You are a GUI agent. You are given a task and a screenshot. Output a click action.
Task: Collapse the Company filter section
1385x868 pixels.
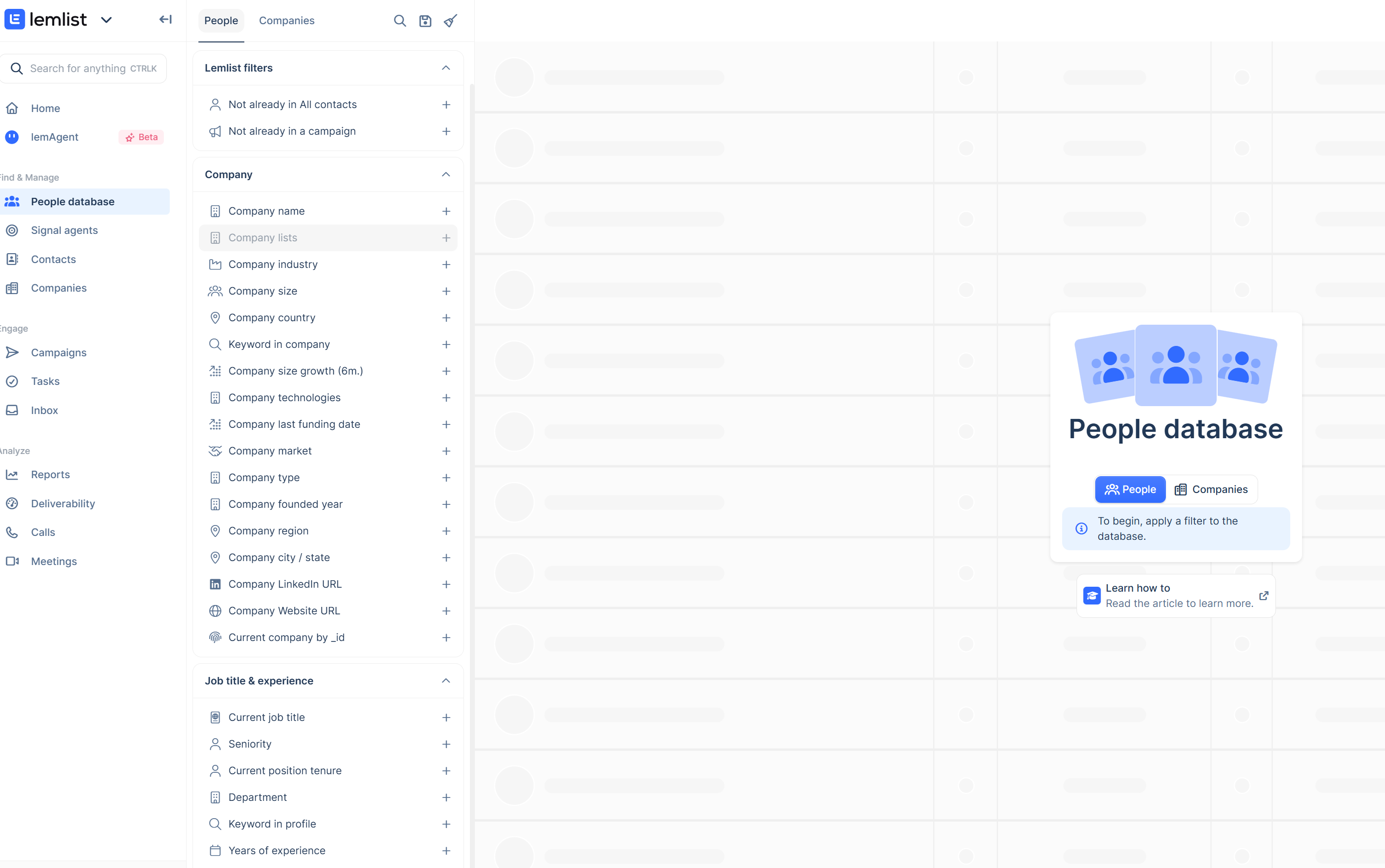tap(446, 175)
